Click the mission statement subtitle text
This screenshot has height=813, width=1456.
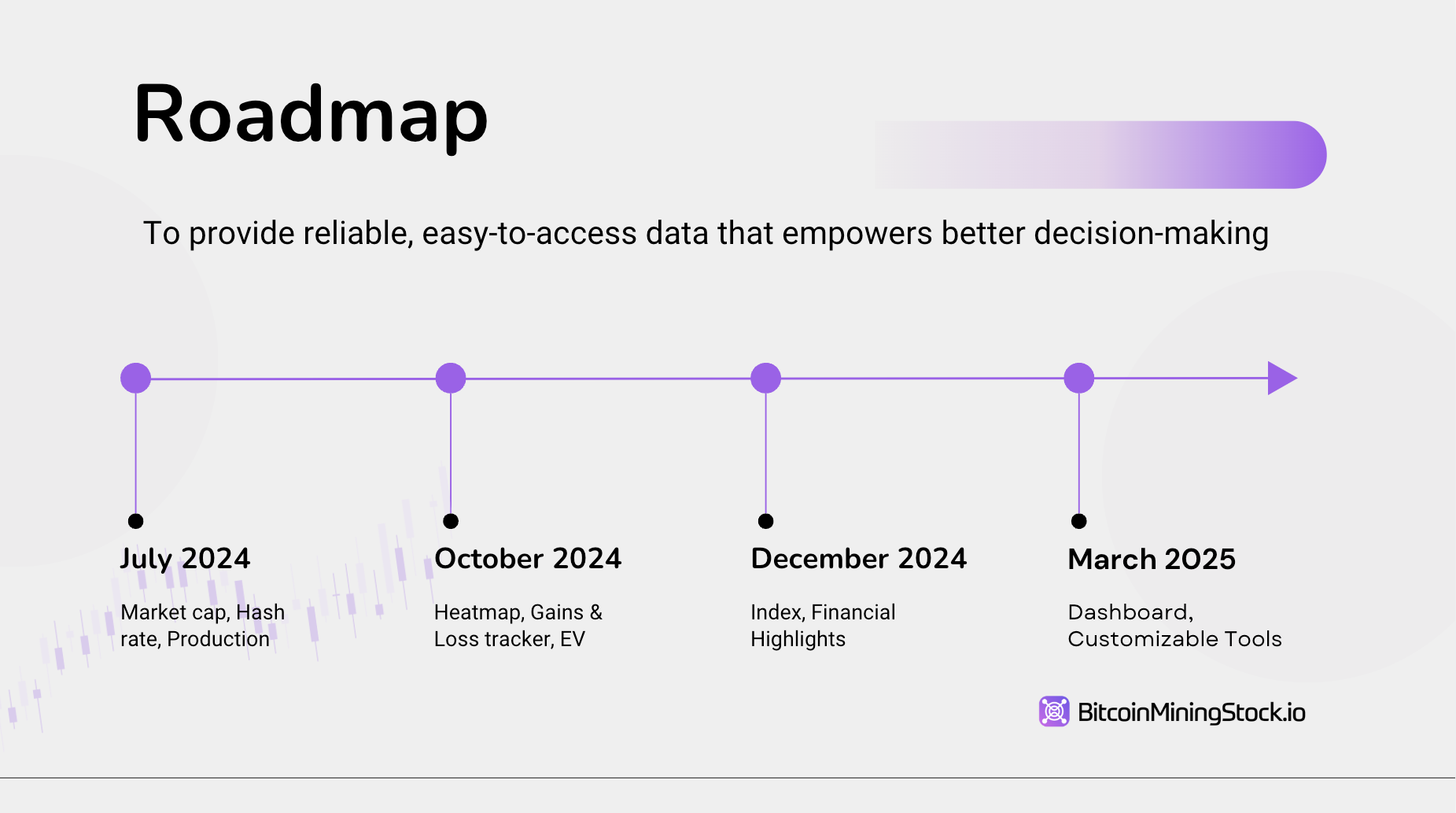click(x=705, y=234)
